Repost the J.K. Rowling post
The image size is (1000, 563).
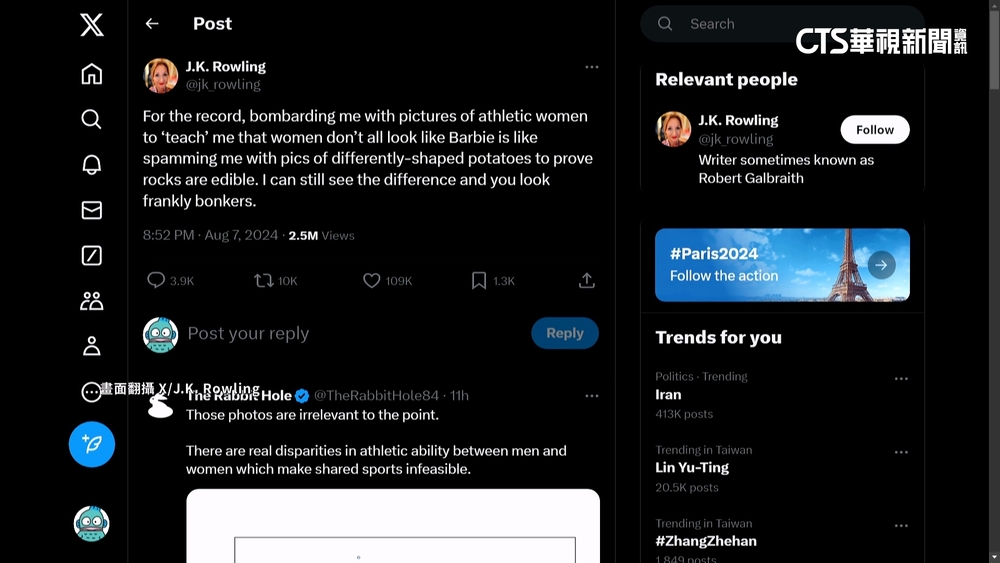pyautogui.click(x=264, y=281)
